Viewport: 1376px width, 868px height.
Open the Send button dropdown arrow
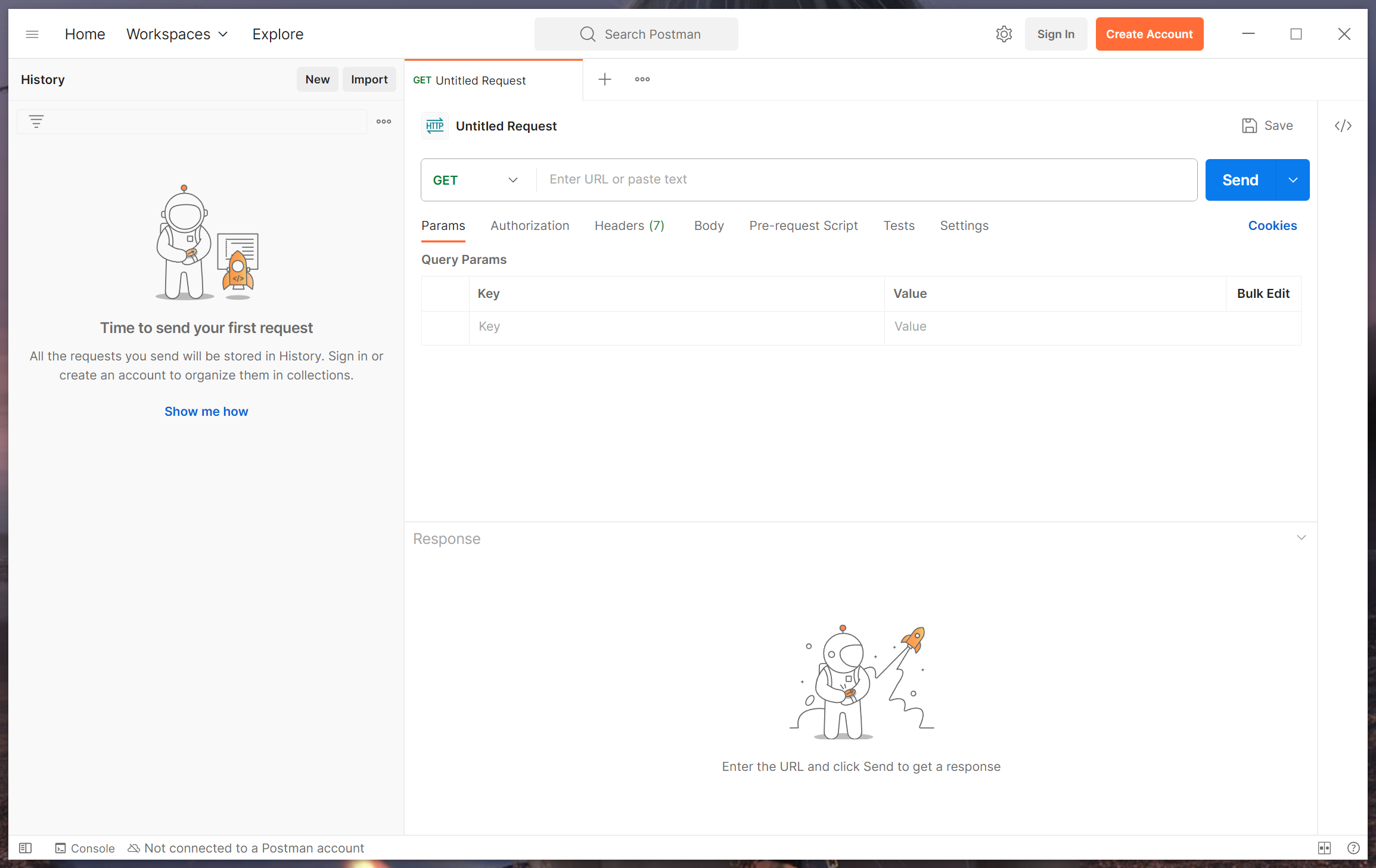coord(1293,180)
